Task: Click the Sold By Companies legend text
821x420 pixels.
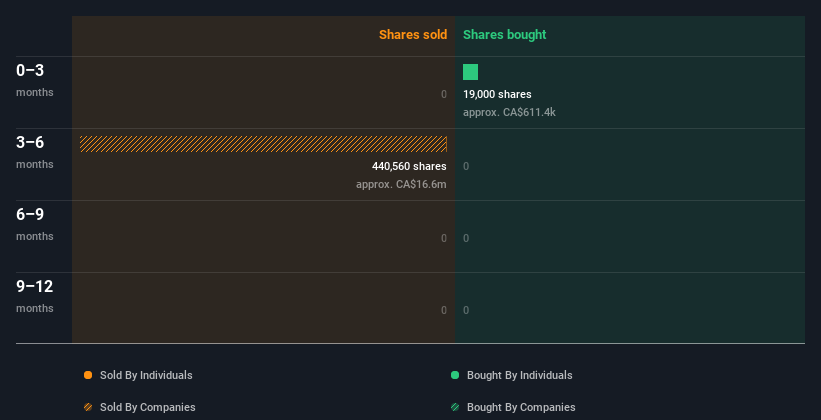Action: tap(148, 407)
